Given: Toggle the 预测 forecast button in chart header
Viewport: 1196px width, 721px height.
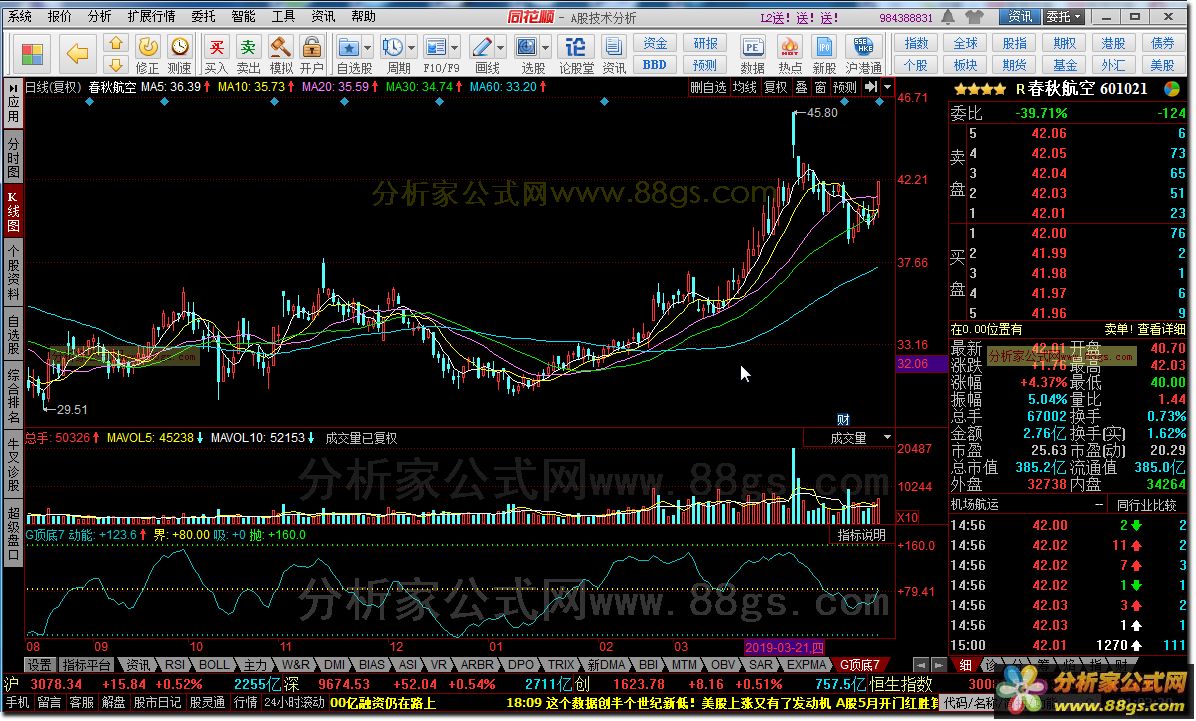Looking at the screenshot, I should (x=845, y=88).
